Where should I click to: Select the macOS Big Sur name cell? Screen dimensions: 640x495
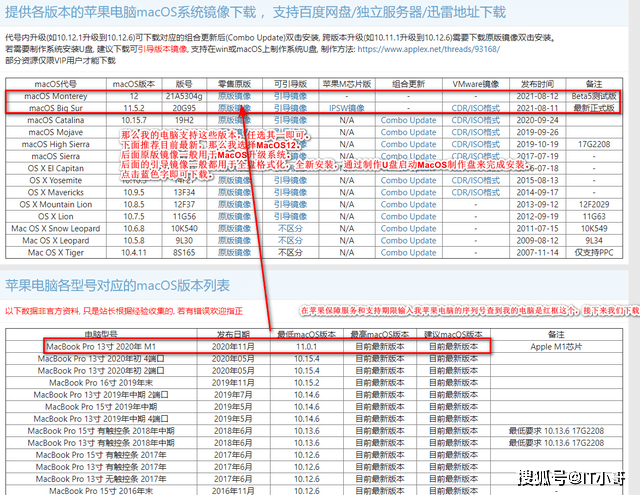(56, 108)
